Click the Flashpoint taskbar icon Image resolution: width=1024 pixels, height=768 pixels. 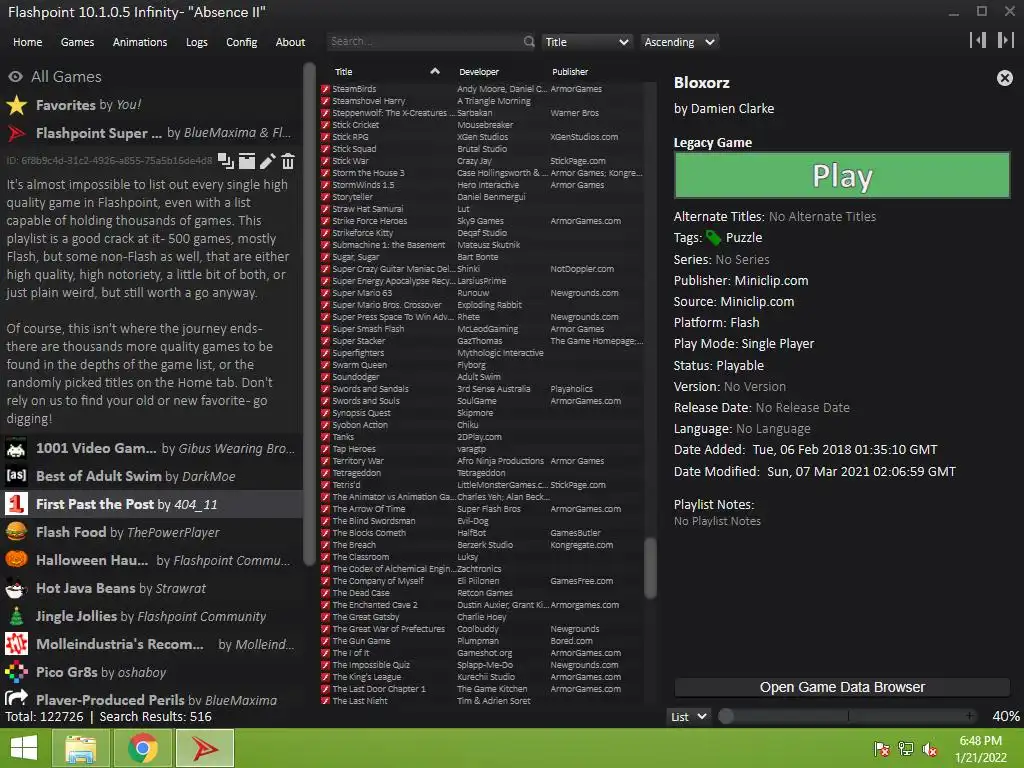click(204, 748)
